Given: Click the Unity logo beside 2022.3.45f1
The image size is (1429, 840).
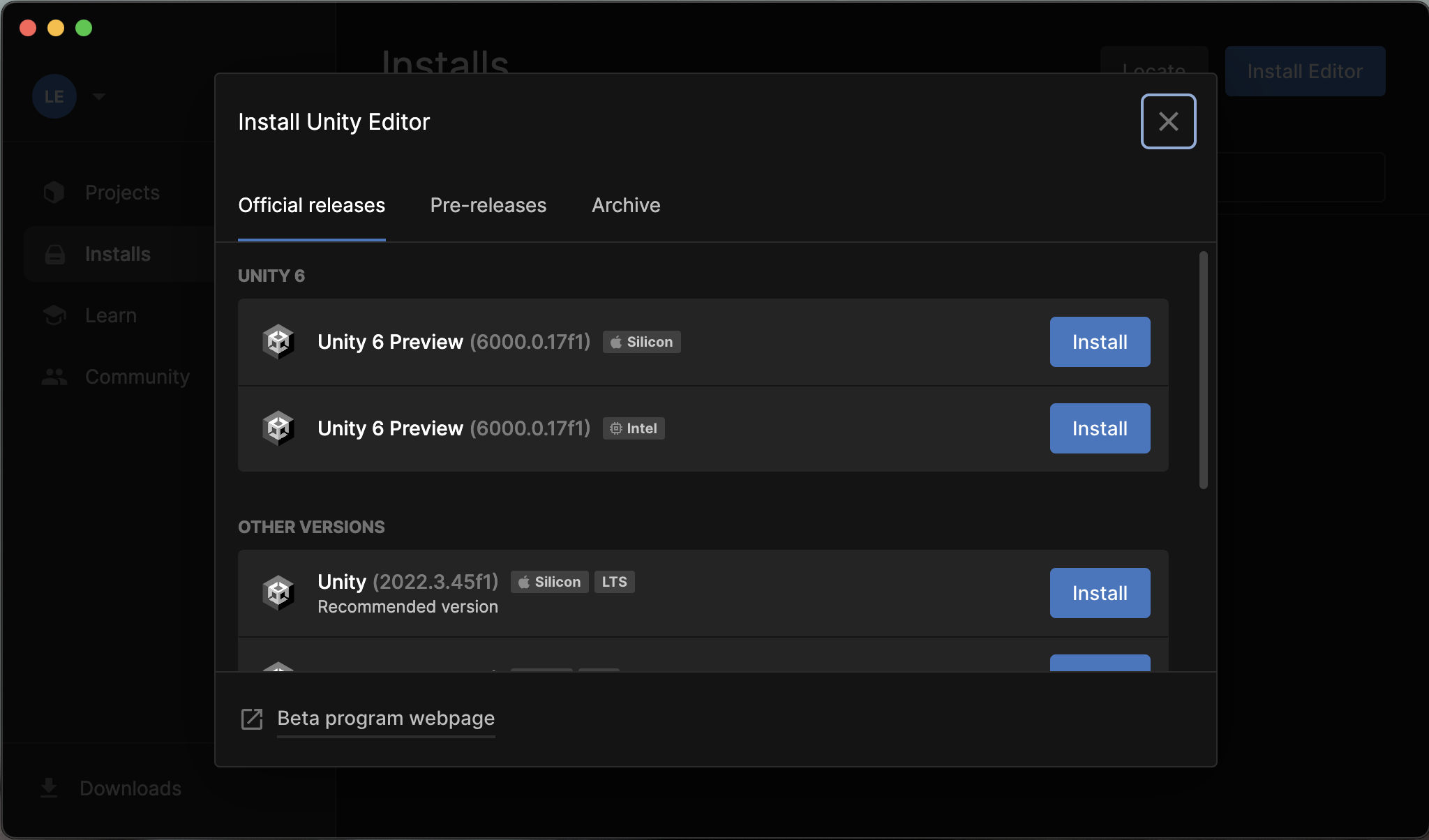Looking at the screenshot, I should click(278, 593).
